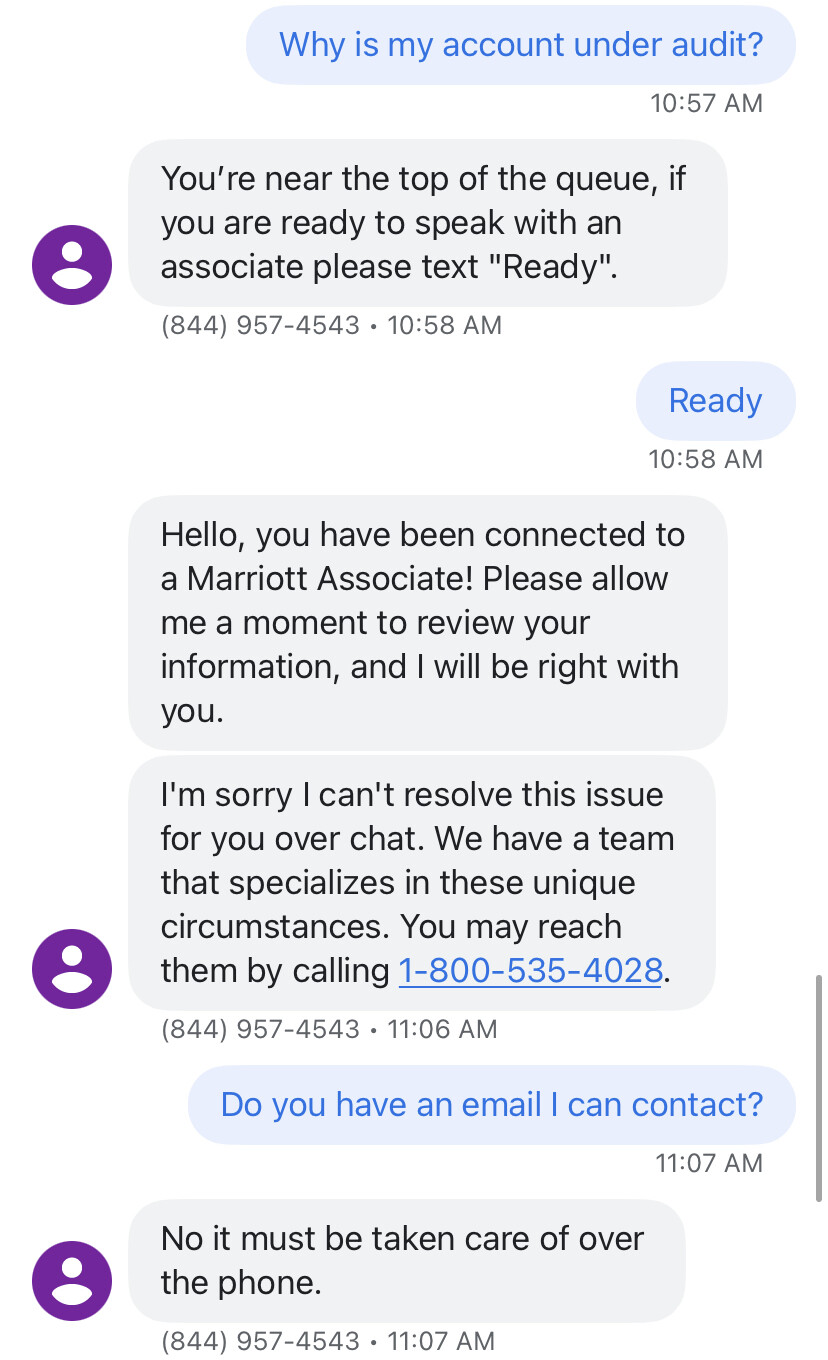Tap the 11:07 AM timestamp under the email question
This screenshot has height=1360, width=828.
coord(709,1163)
